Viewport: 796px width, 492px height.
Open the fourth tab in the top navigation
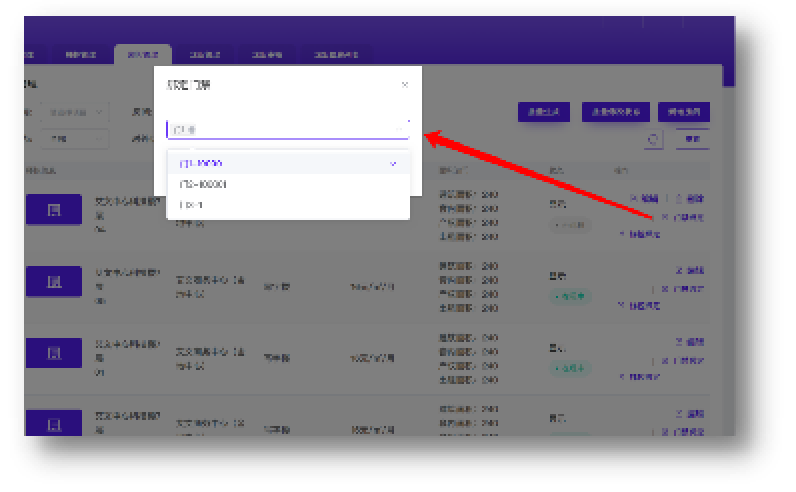(x=205, y=55)
